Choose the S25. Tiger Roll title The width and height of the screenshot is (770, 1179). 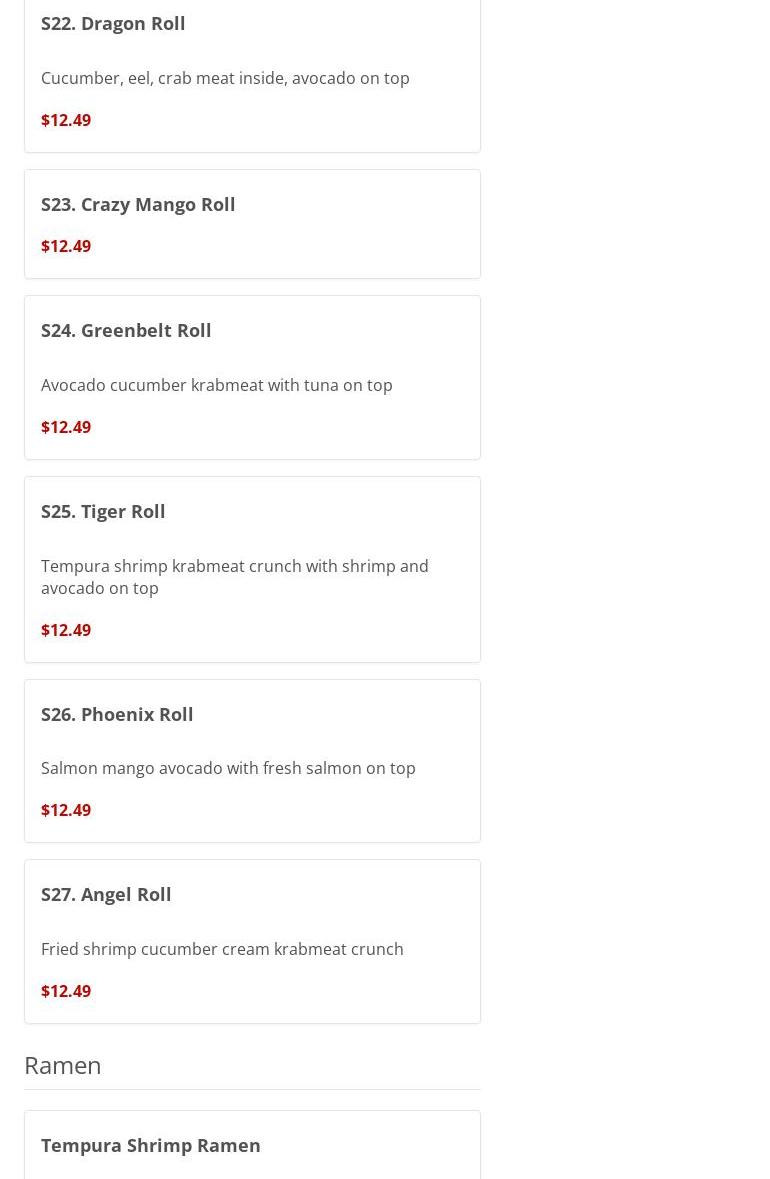(x=103, y=511)
